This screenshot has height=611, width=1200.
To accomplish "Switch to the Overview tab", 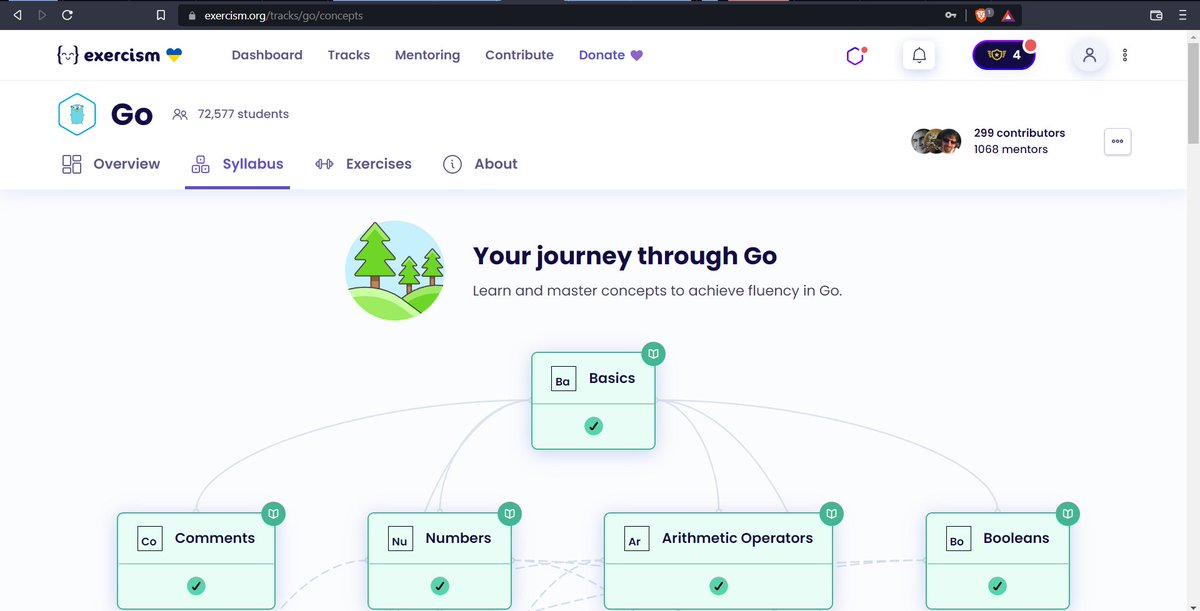I will click(x=111, y=164).
